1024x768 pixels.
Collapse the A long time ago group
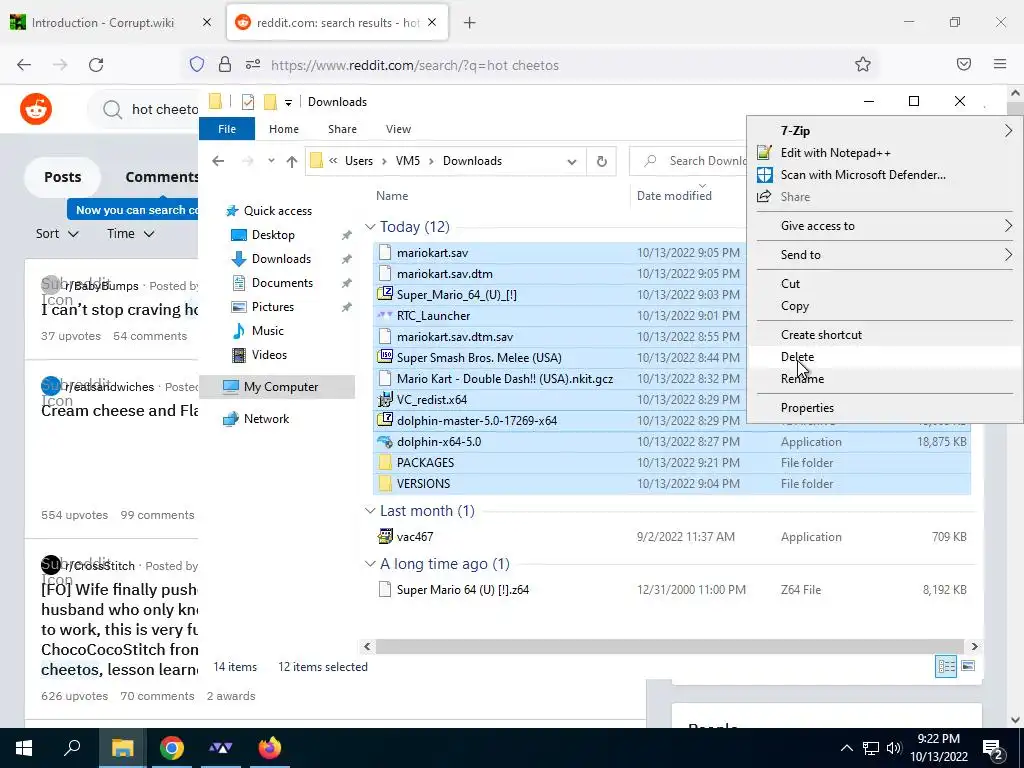[x=370, y=564]
